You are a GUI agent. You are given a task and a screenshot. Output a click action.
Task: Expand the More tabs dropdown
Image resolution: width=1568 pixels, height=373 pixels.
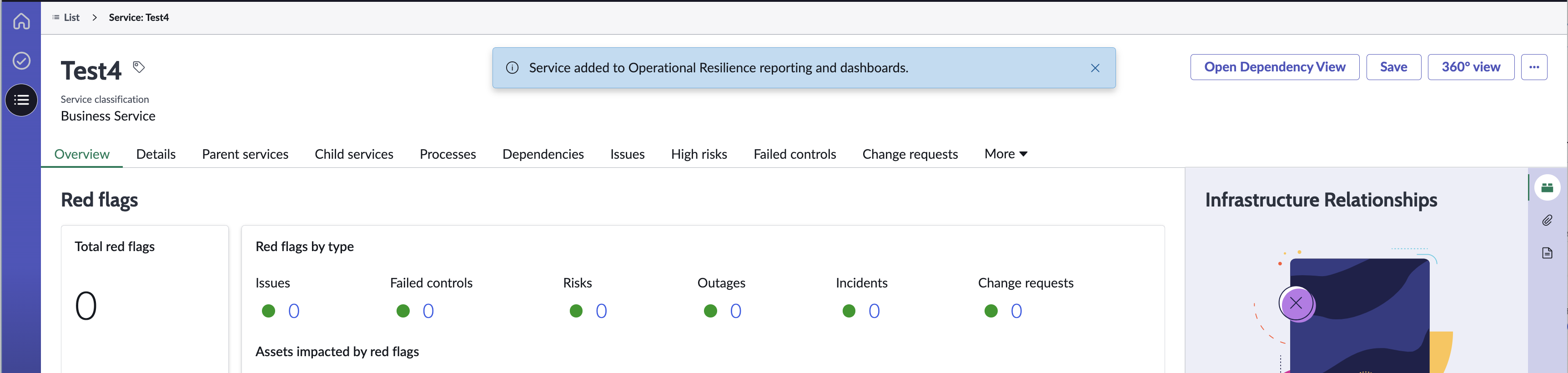[x=1005, y=154]
